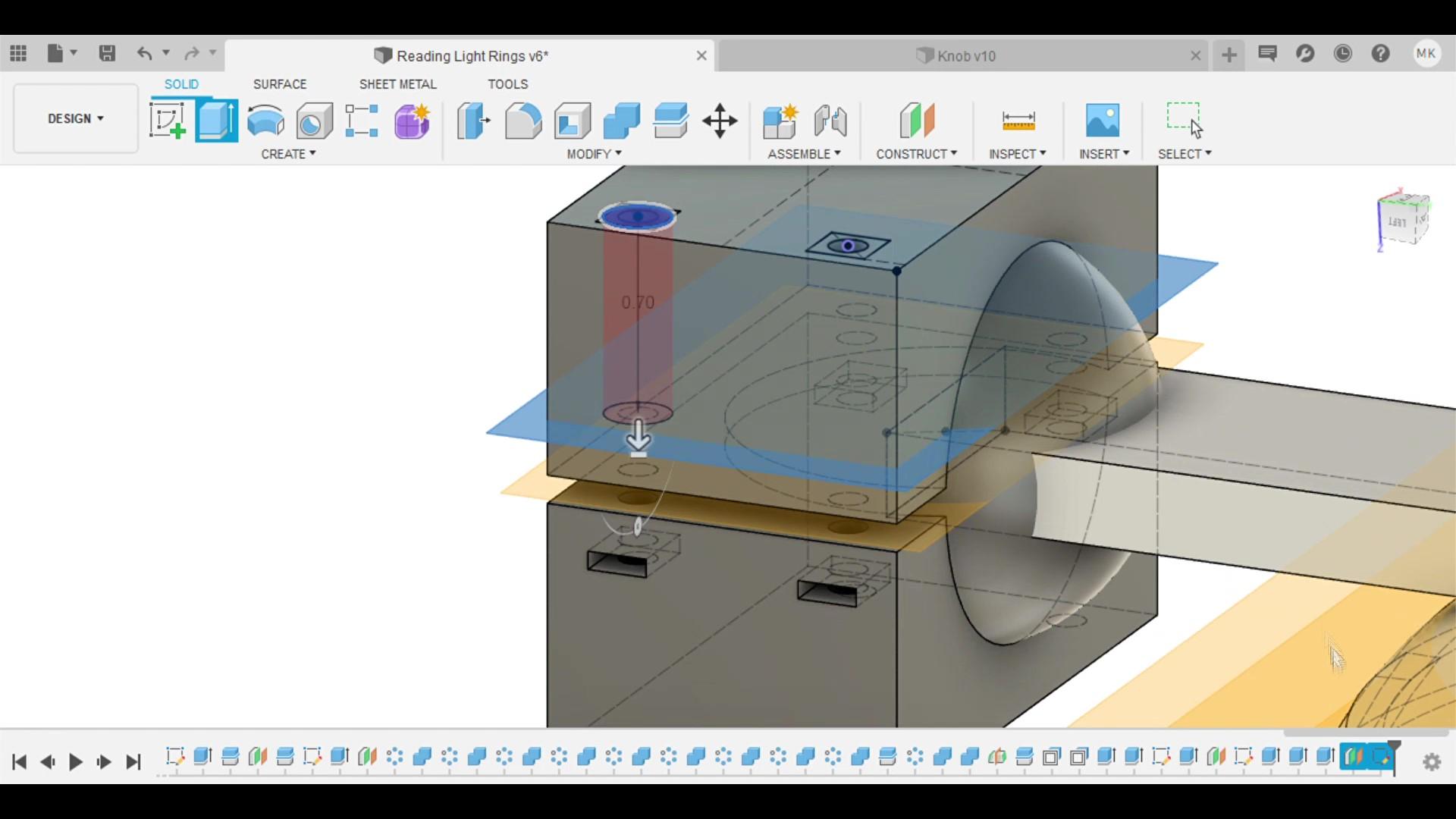The image size is (1456, 819).
Task: Select the Extrude tool in Create
Action: [x=217, y=120]
